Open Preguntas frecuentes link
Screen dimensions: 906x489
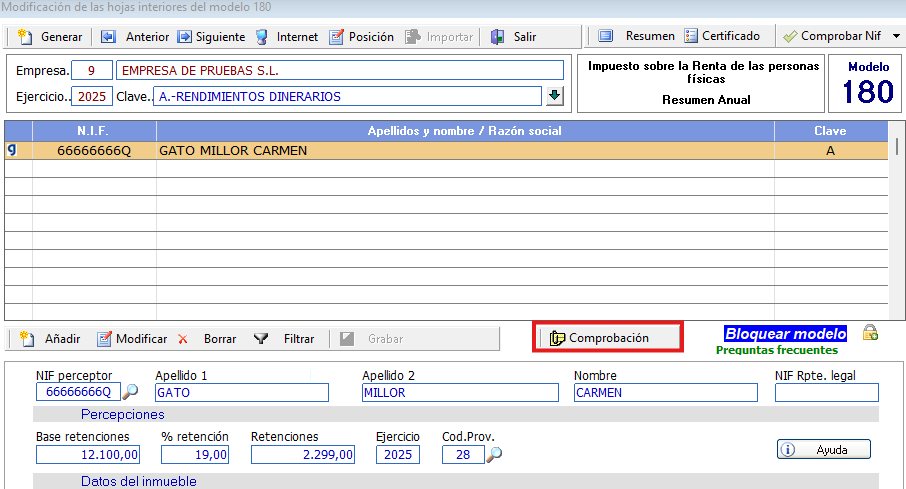776,350
